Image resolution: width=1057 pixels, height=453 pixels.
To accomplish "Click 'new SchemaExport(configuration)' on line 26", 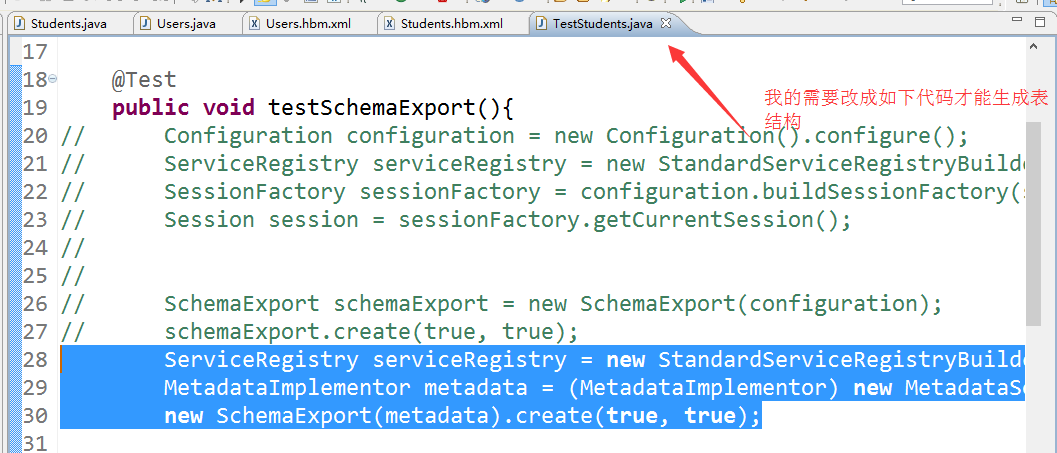I will 727,304.
